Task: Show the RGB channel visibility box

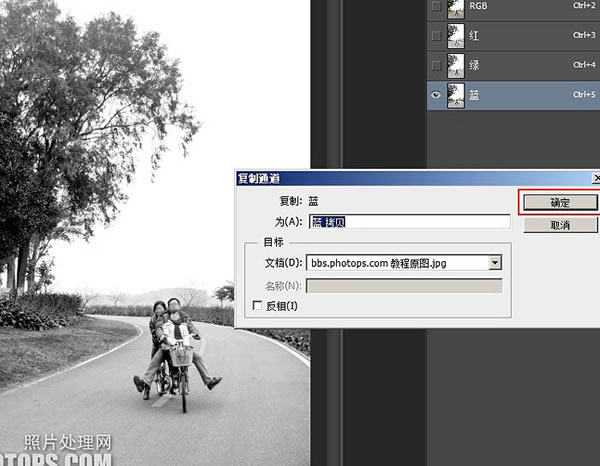Action: [436, 6]
